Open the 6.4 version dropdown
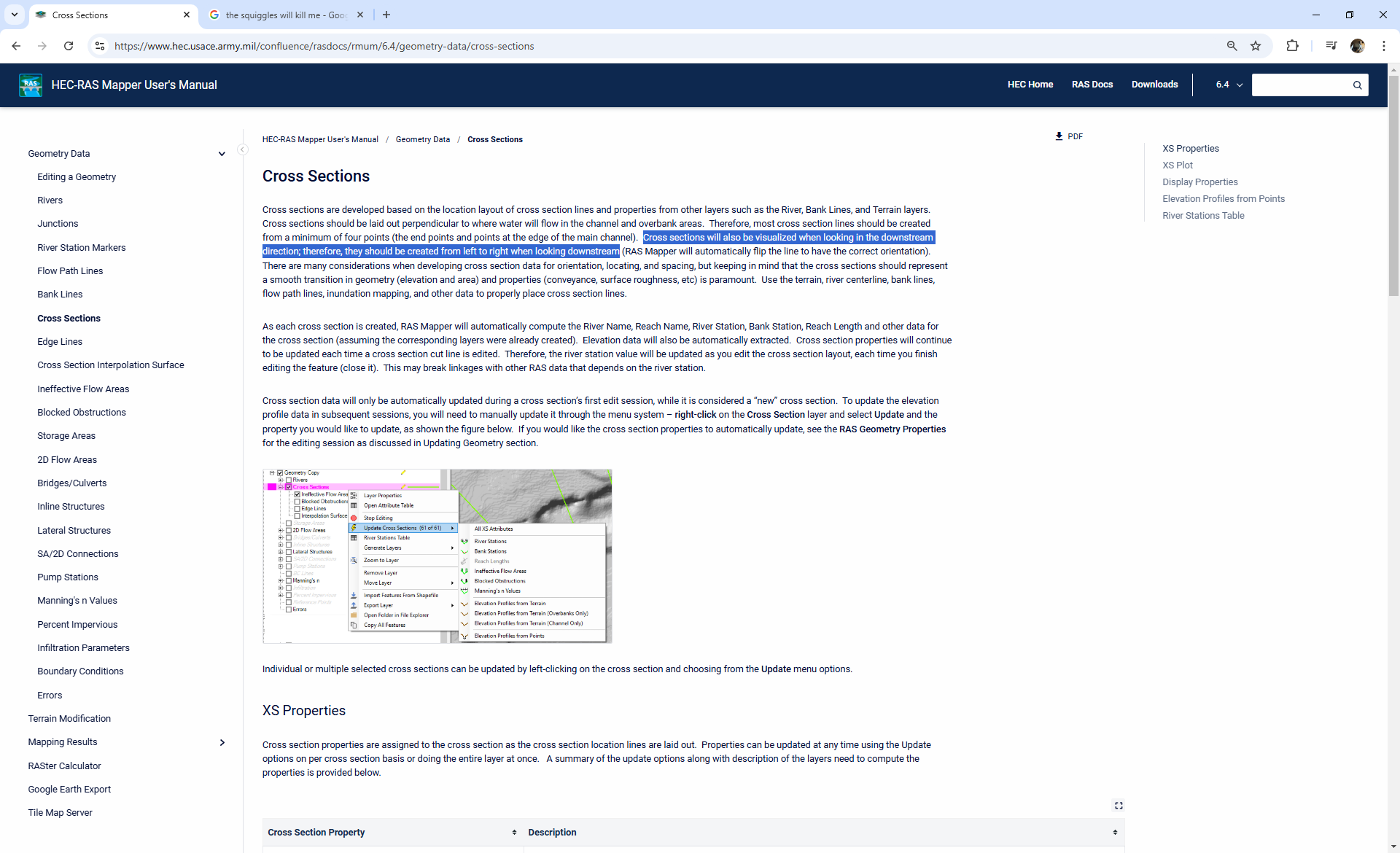 click(x=1229, y=85)
